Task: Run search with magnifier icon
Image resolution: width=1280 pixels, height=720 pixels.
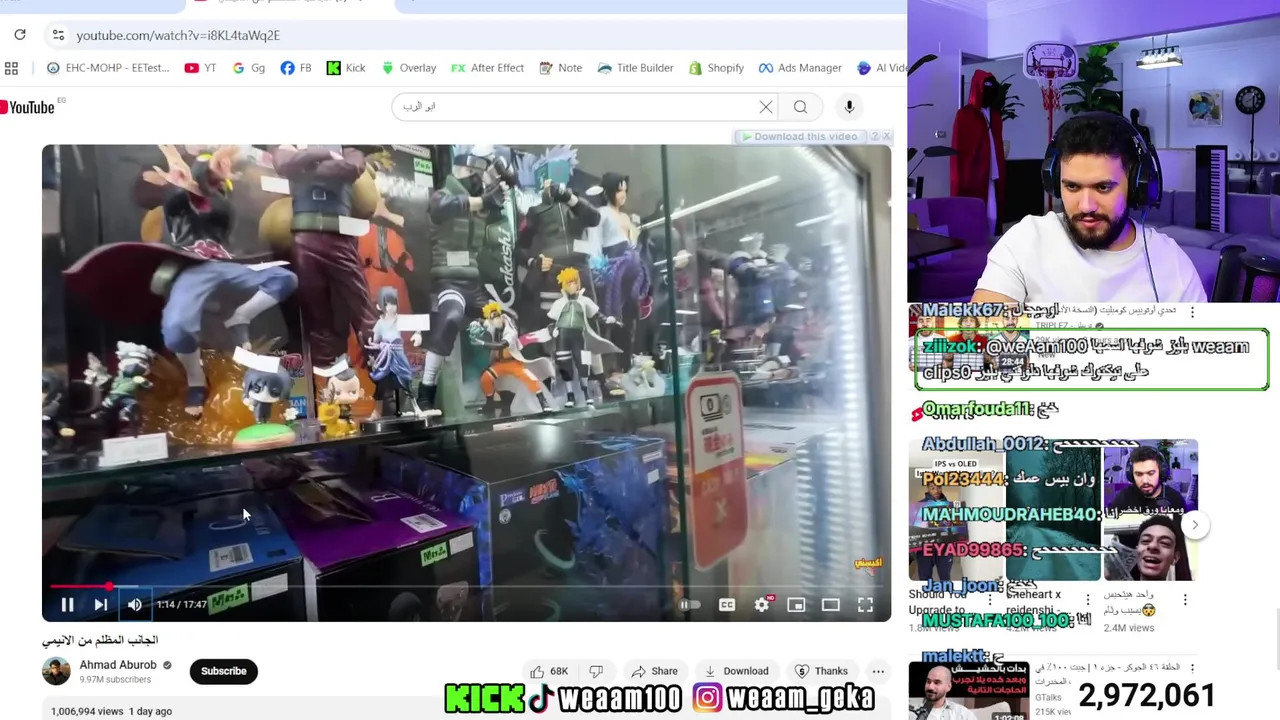Action: [800, 107]
